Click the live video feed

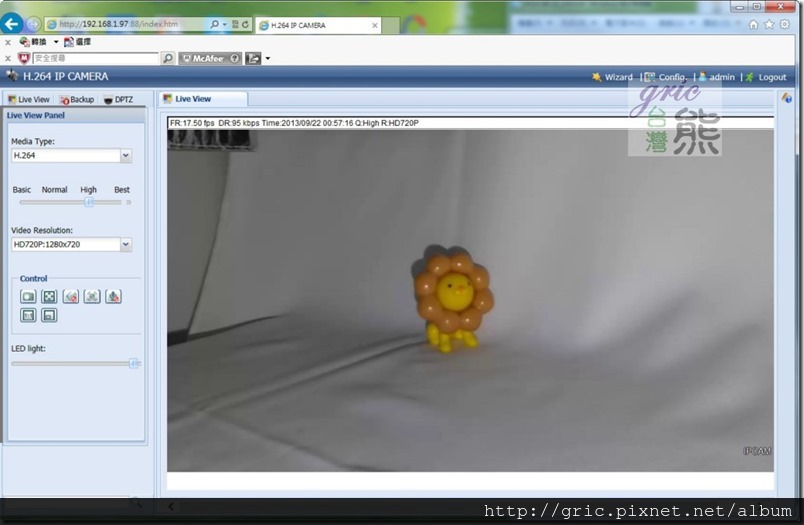(x=470, y=300)
